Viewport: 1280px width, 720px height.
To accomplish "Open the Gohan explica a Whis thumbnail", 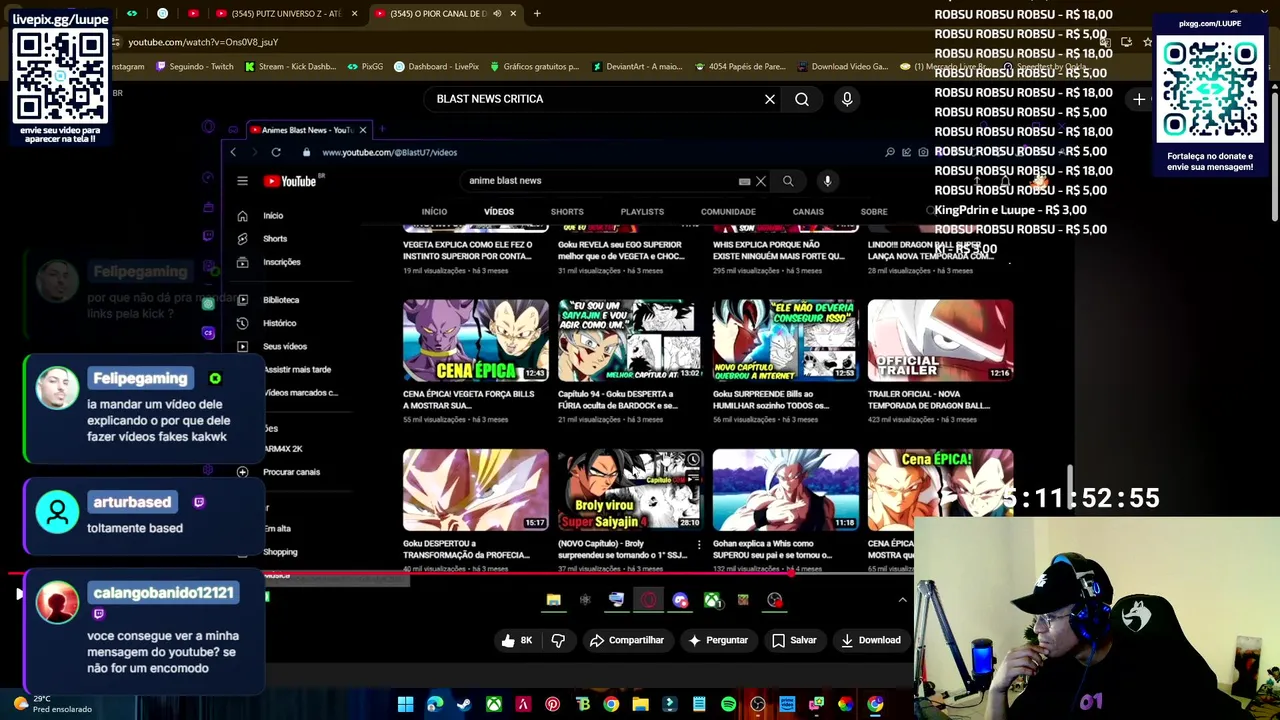I will [x=786, y=490].
